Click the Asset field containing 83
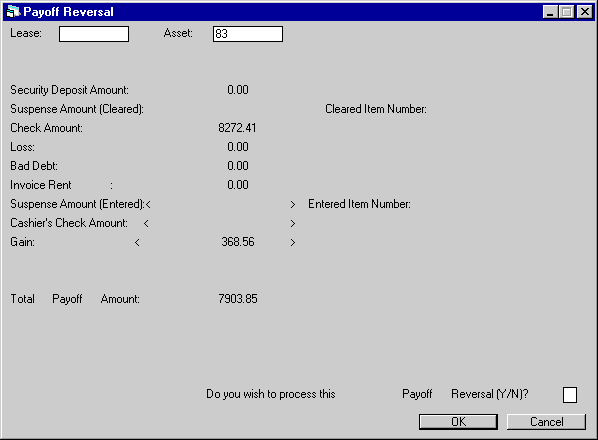Image resolution: width=598 pixels, height=440 pixels. 248,34
